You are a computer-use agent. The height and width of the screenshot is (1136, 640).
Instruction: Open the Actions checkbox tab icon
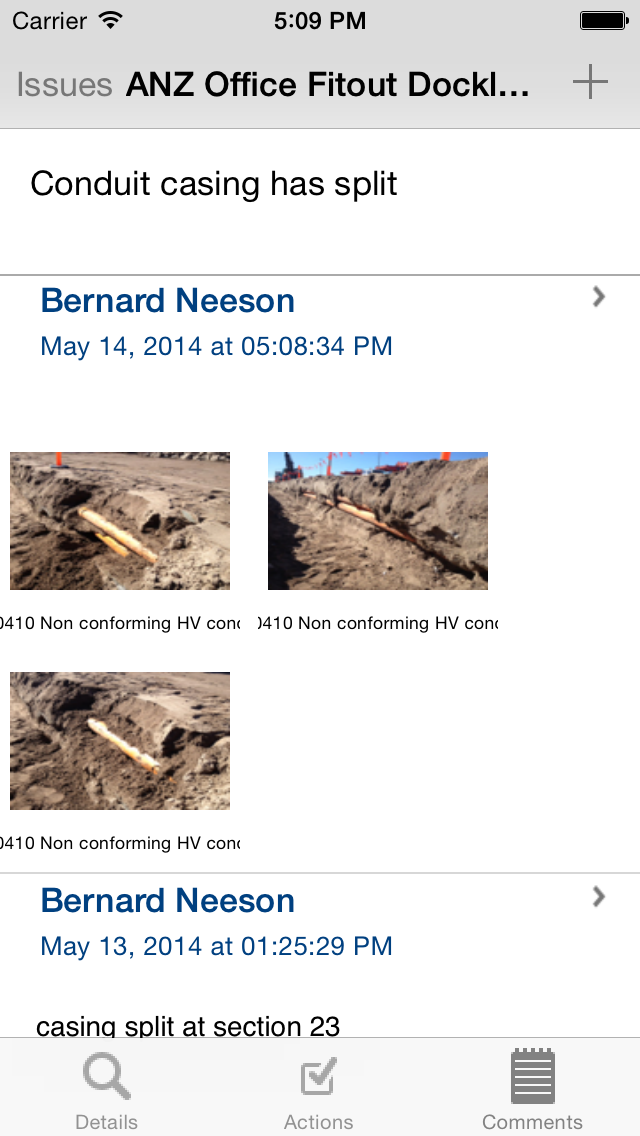click(x=319, y=1080)
